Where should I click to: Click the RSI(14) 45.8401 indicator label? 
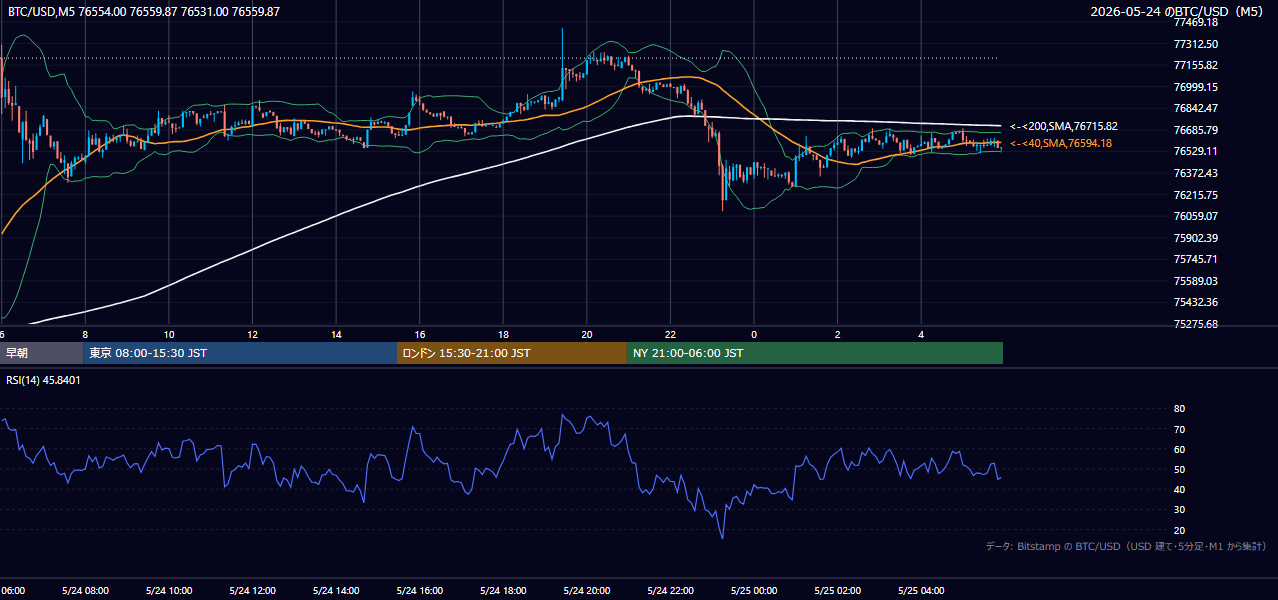pyautogui.click(x=43, y=380)
